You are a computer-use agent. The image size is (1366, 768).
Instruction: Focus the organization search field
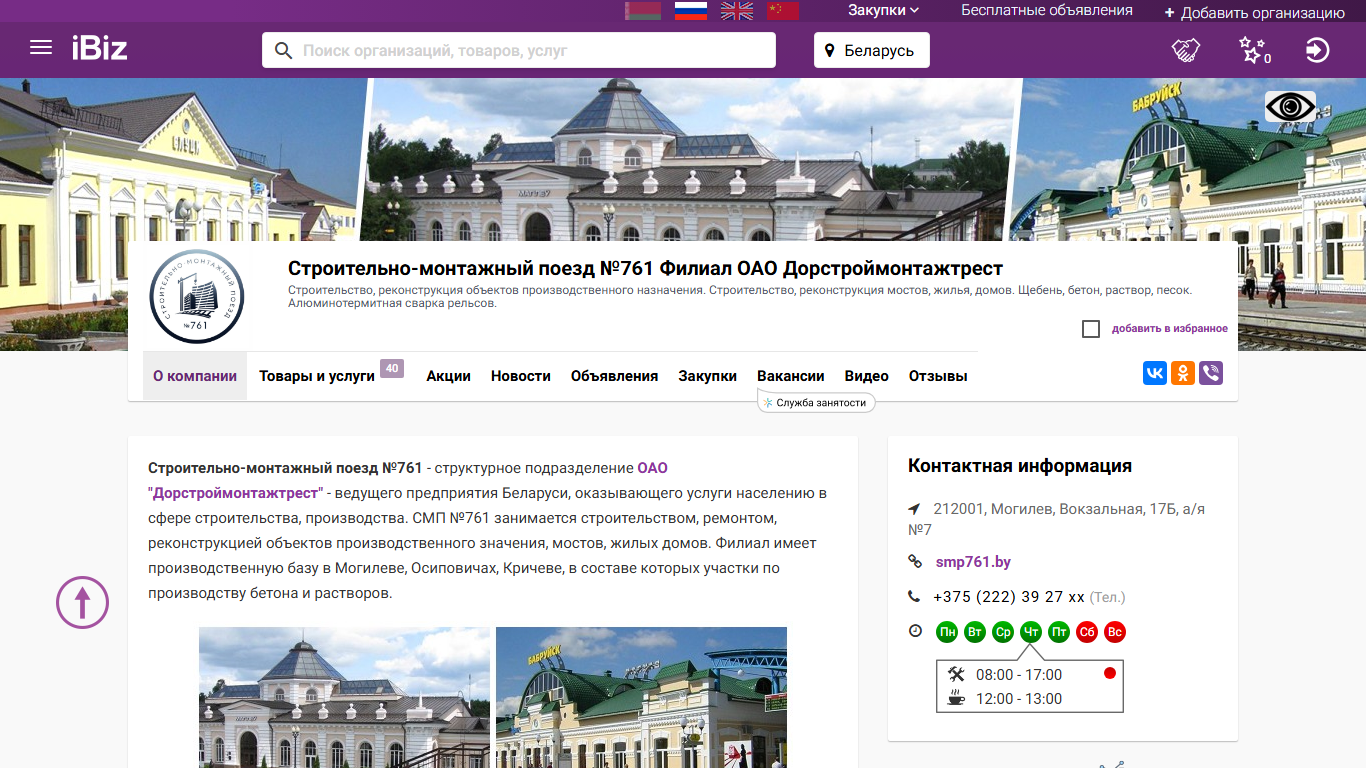tap(519, 50)
